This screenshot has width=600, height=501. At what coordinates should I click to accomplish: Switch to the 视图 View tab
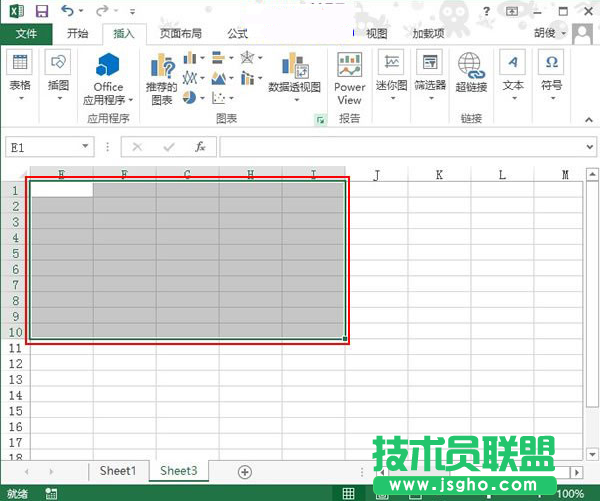[x=377, y=34]
